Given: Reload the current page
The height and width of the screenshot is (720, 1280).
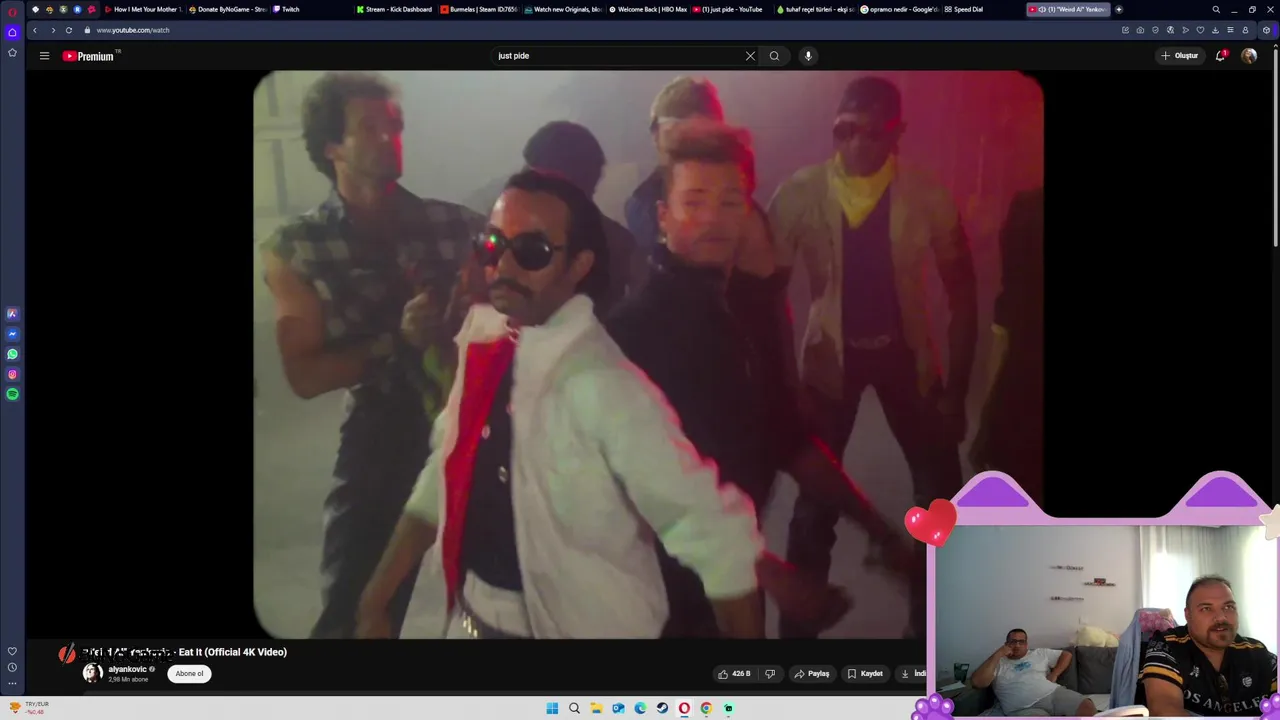Looking at the screenshot, I should pyautogui.click(x=69, y=30).
